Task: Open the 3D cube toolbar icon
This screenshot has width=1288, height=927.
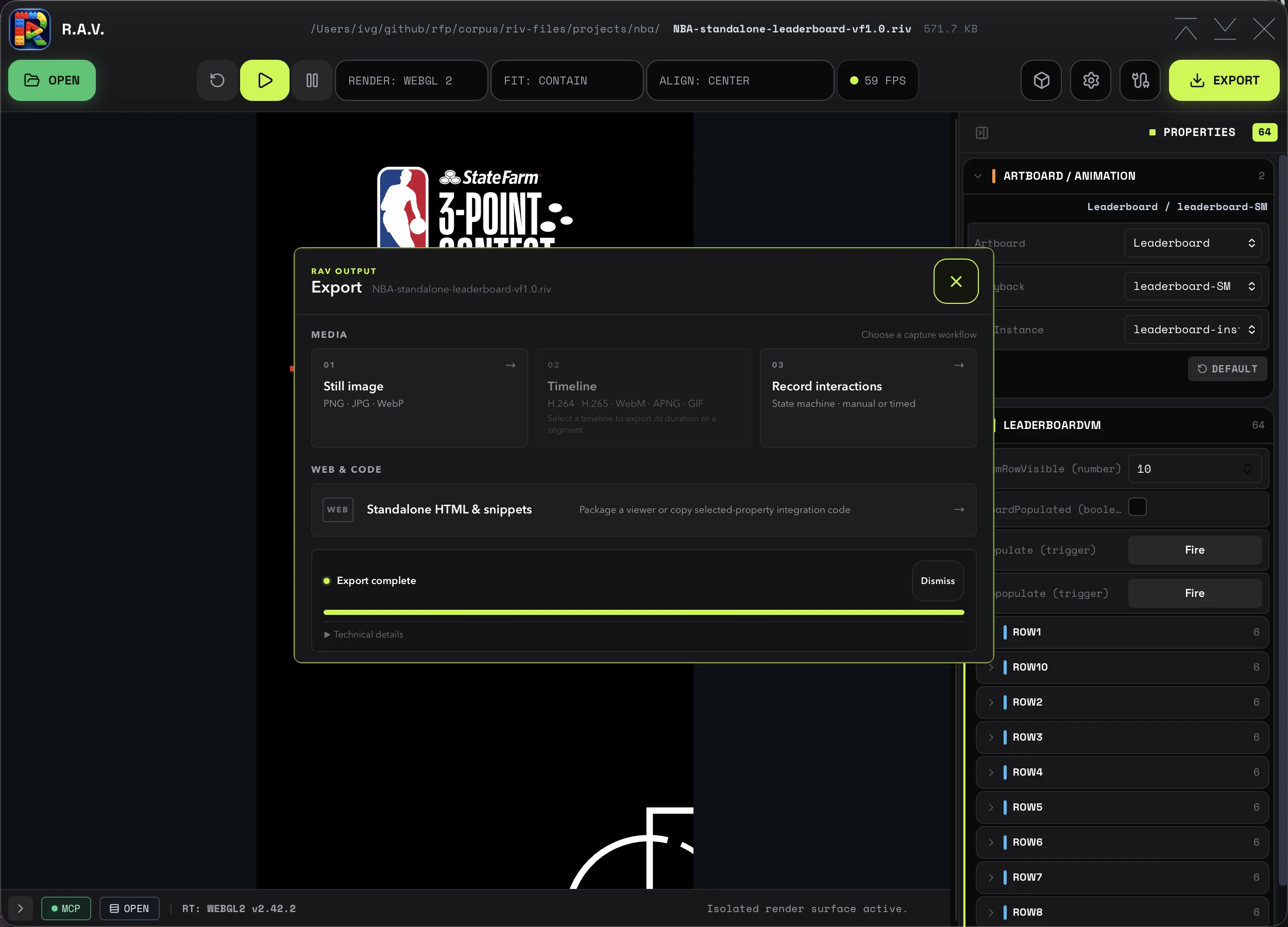Action: point(1041,80)
